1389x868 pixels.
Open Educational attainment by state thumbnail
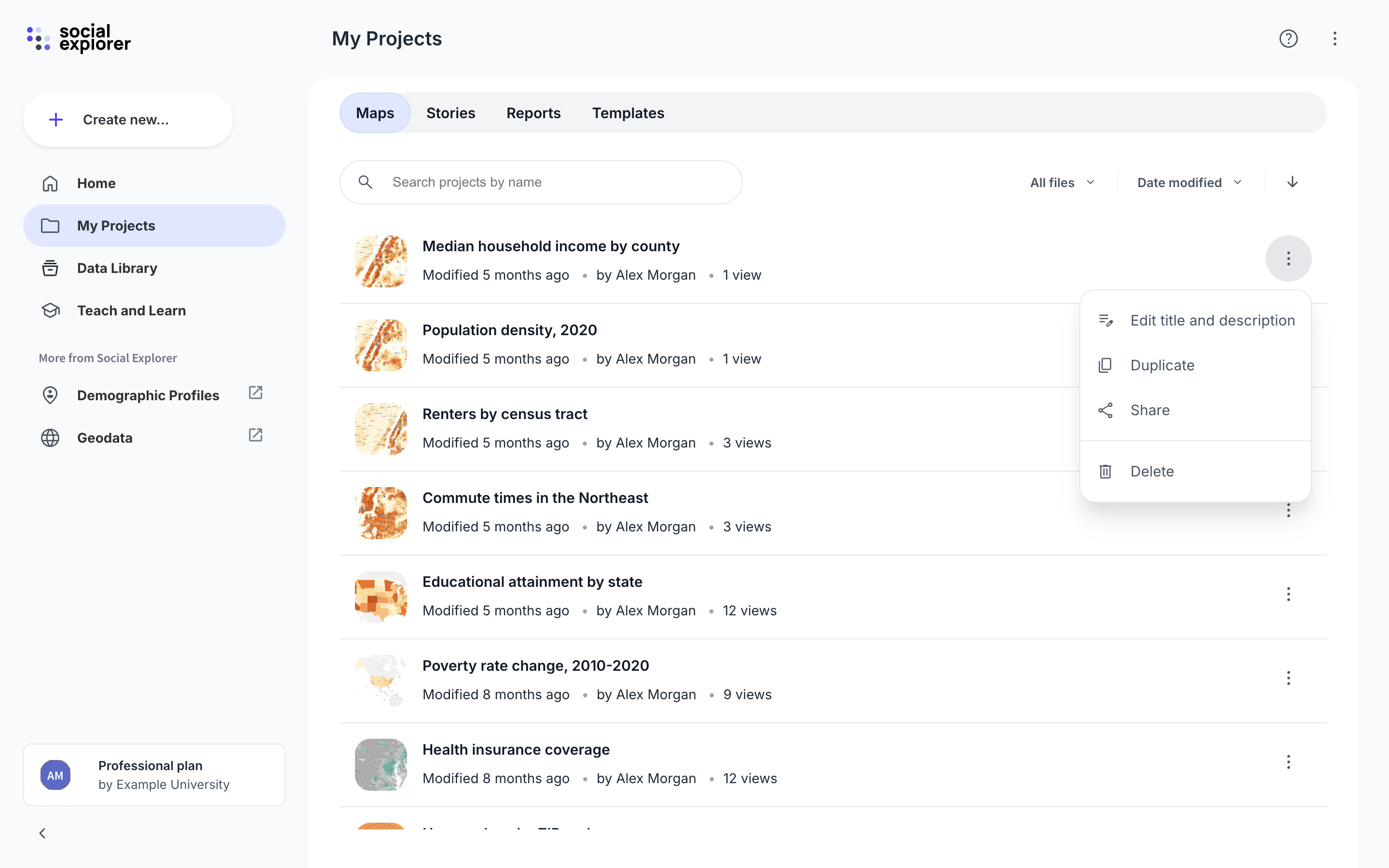[x=381, y=597]
